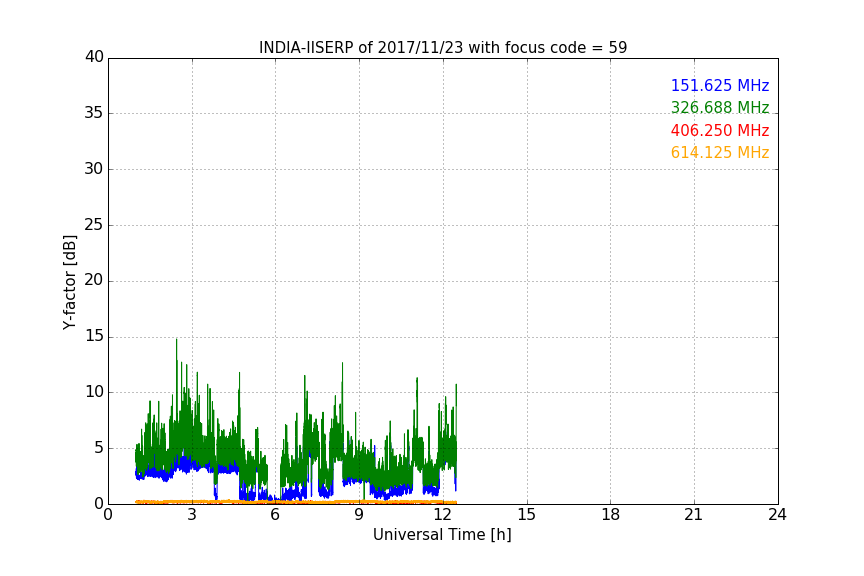Click the x-axis tick label 24
864x576 pixels.
(777, 515)
